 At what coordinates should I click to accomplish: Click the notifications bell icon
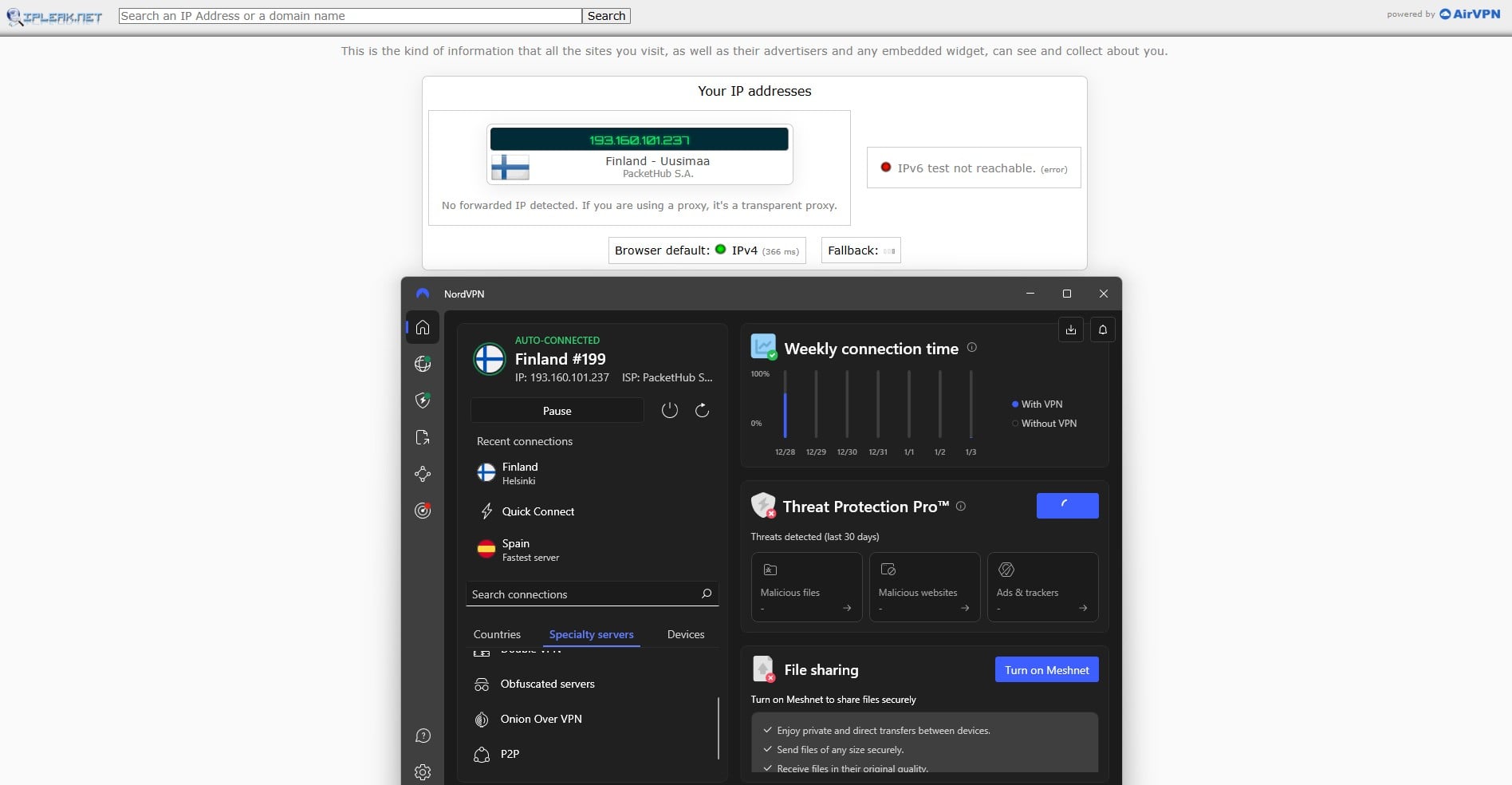pos(1103,329)
